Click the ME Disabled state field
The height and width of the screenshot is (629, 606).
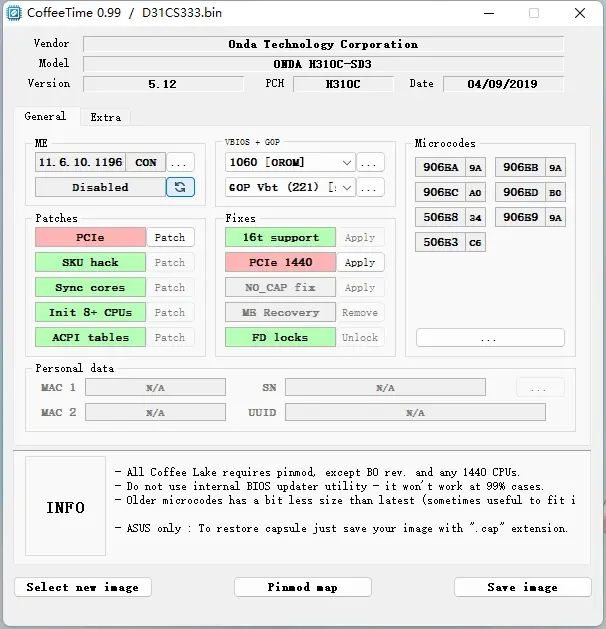pos(100,187)
